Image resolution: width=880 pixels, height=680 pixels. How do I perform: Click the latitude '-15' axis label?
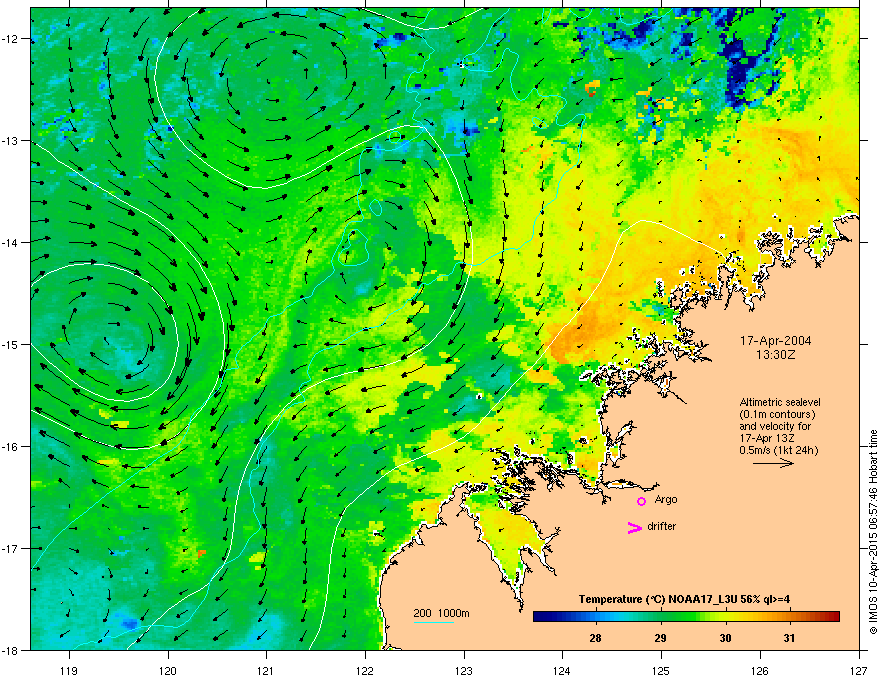pos(11,344)
